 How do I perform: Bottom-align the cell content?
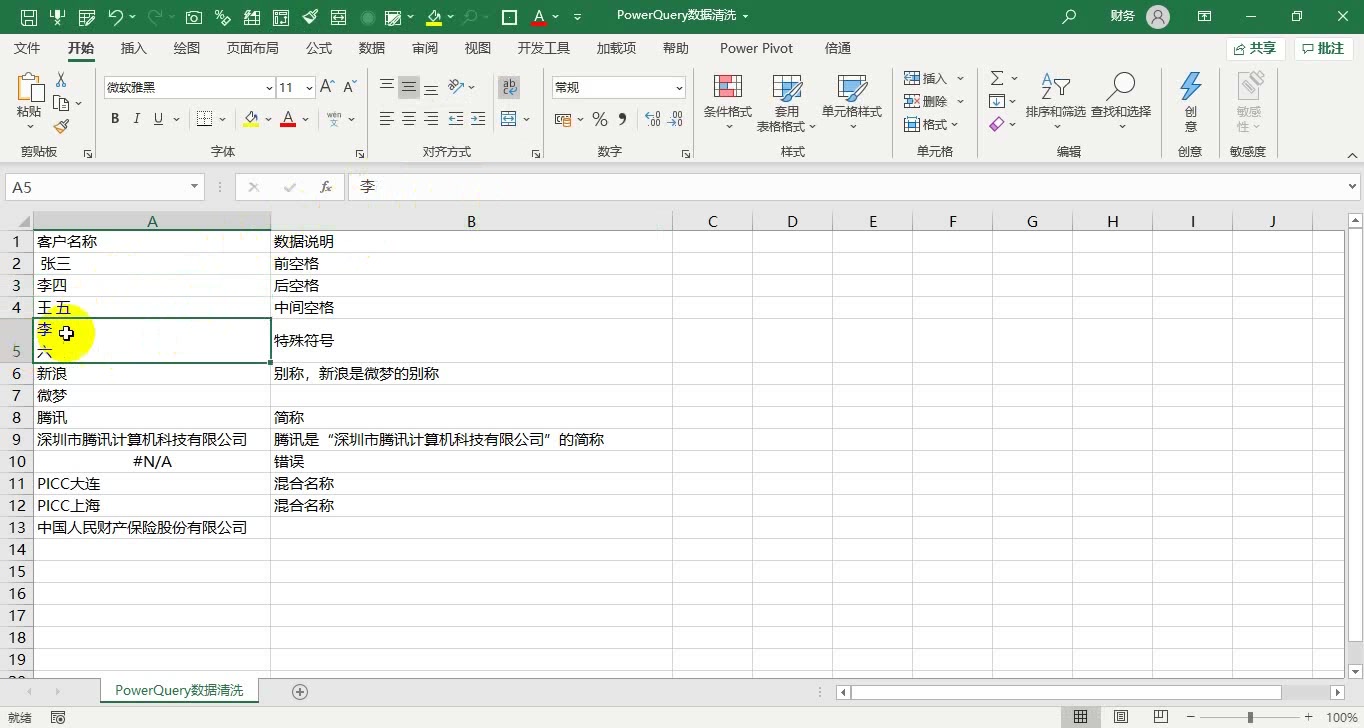click(431, 87)
